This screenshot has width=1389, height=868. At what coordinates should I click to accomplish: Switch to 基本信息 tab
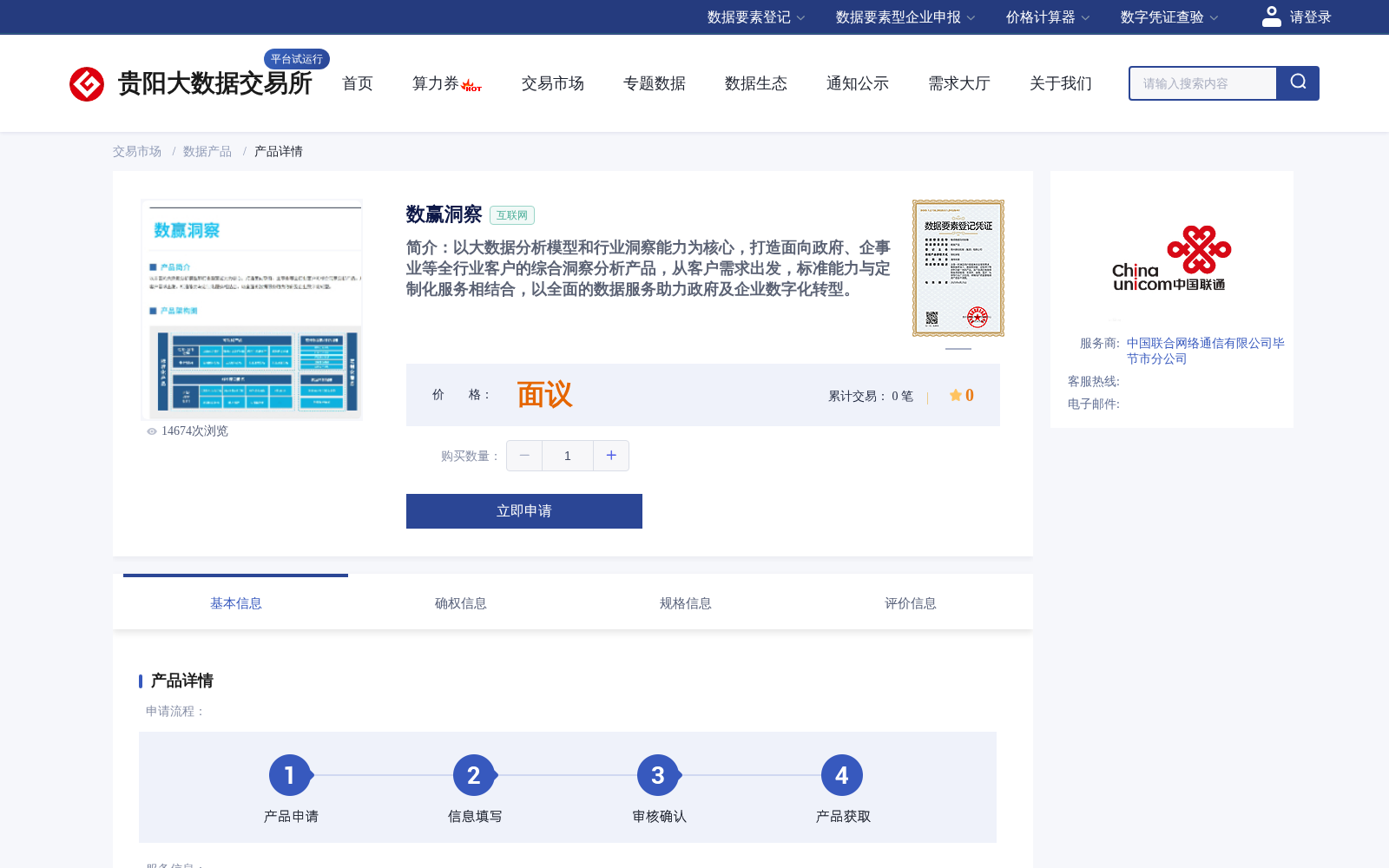[x=236, y=603]
